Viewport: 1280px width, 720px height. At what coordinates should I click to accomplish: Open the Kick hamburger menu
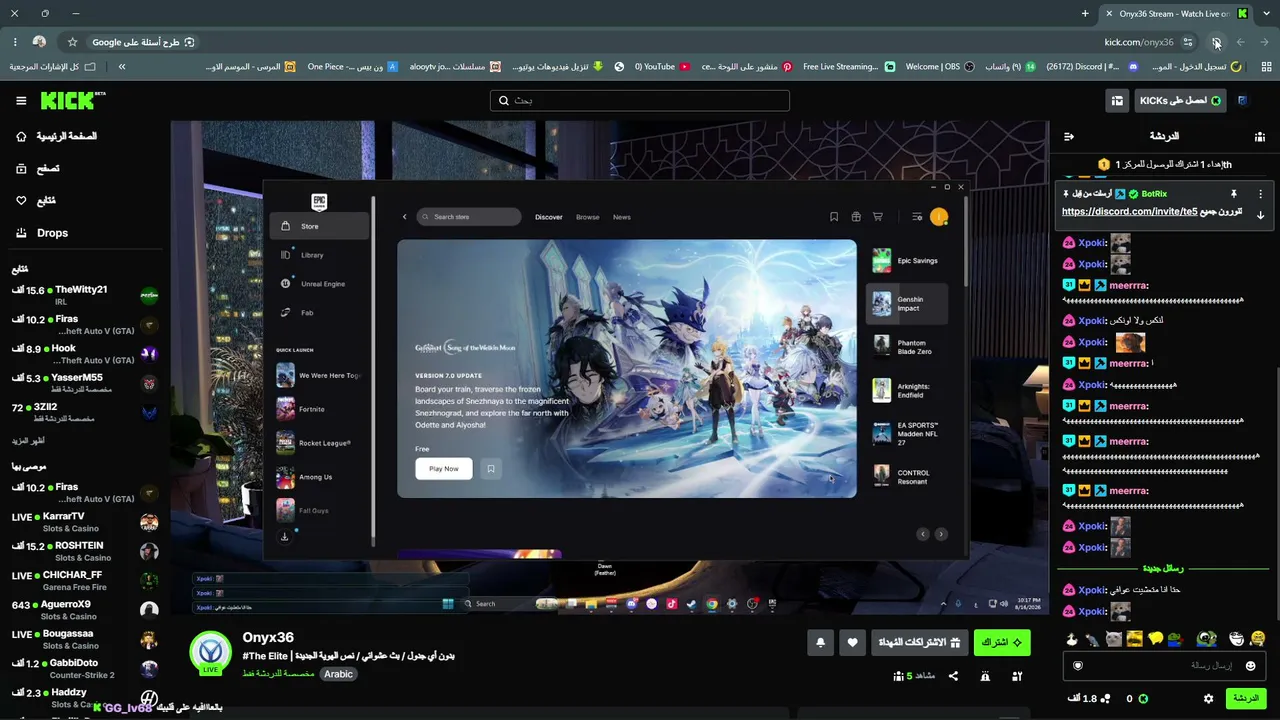click(x=21, y=101)
